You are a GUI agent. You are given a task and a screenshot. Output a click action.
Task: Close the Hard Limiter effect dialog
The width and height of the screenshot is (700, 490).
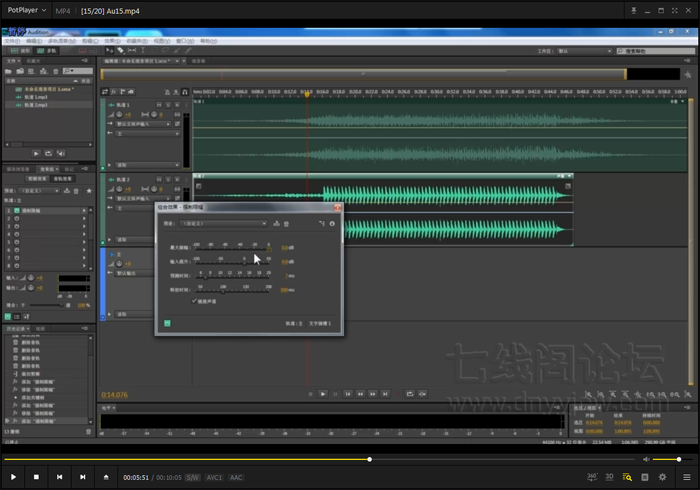pyautogui.click(x=337, y=207)
